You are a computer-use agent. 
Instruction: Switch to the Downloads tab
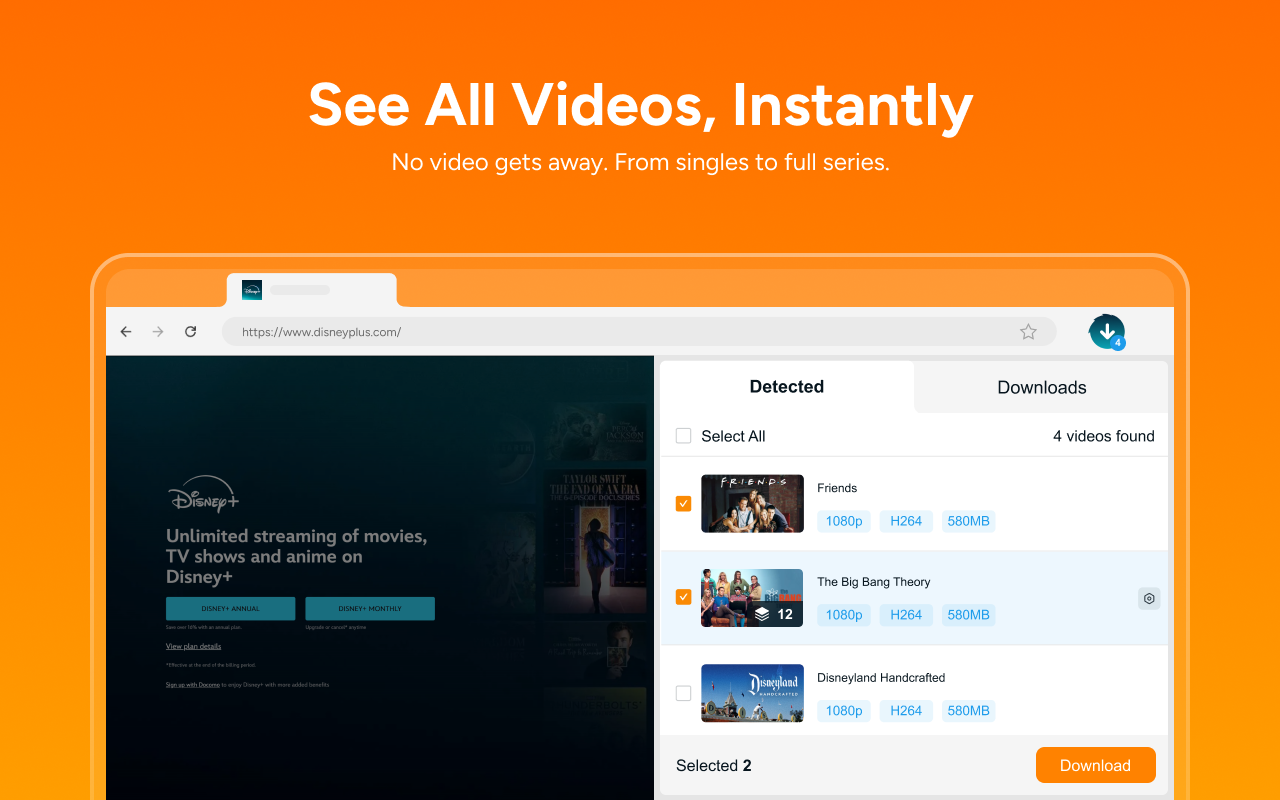(x=1042, y=387)
